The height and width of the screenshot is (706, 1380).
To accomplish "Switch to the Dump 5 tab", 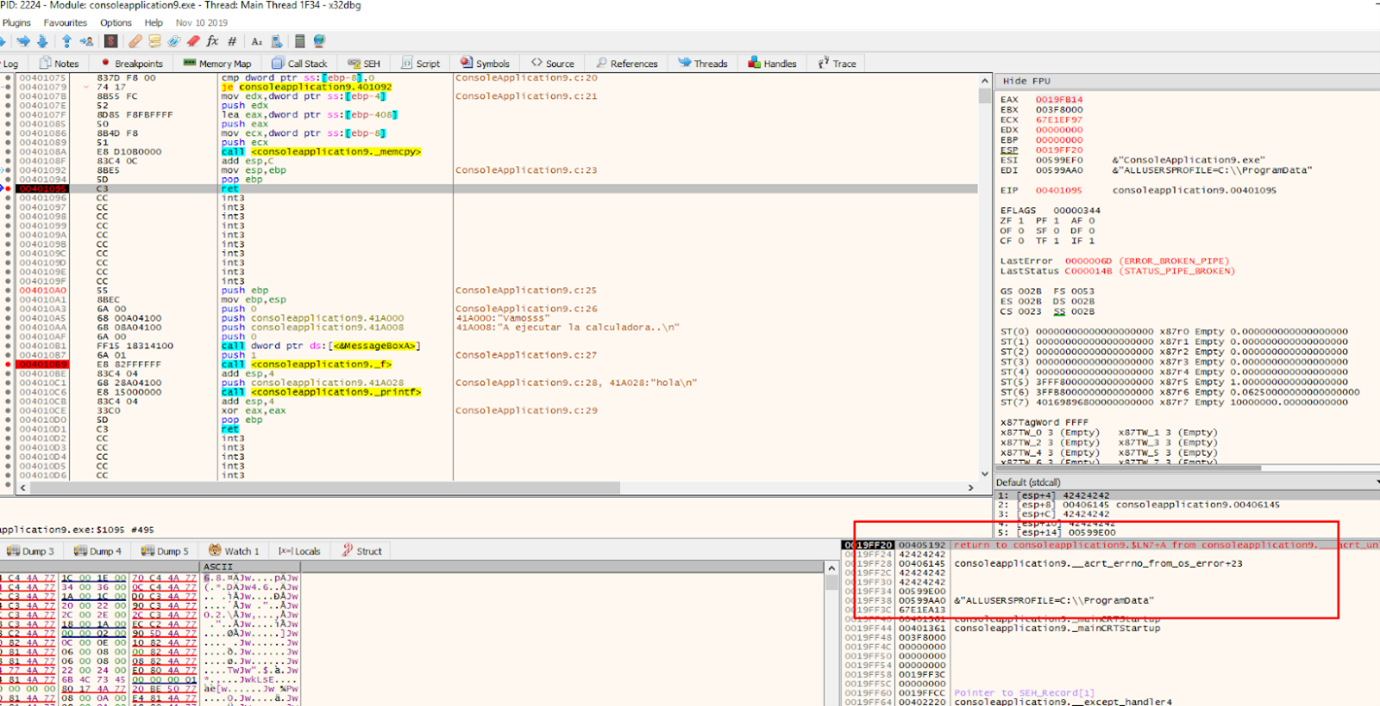I will pyautogui.click(x=162, y=551).
